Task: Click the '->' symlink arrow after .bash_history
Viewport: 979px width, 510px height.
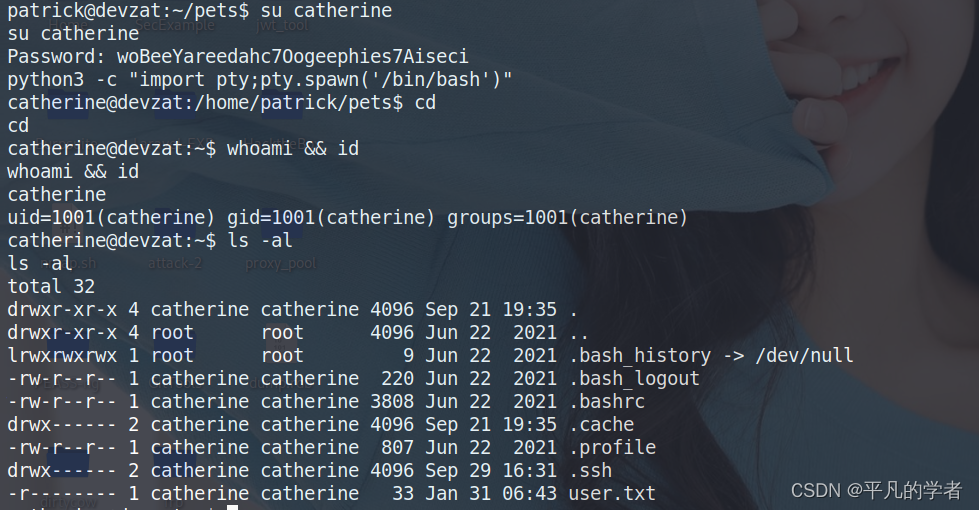Action: tap(734, 356)
